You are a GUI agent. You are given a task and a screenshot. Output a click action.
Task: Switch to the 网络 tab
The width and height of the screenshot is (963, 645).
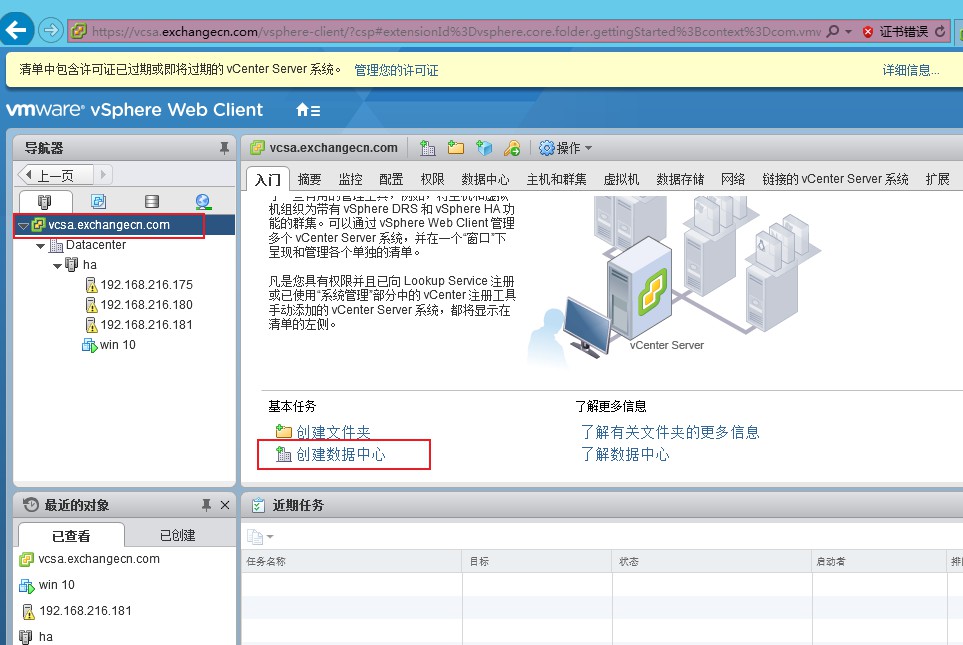733,179
